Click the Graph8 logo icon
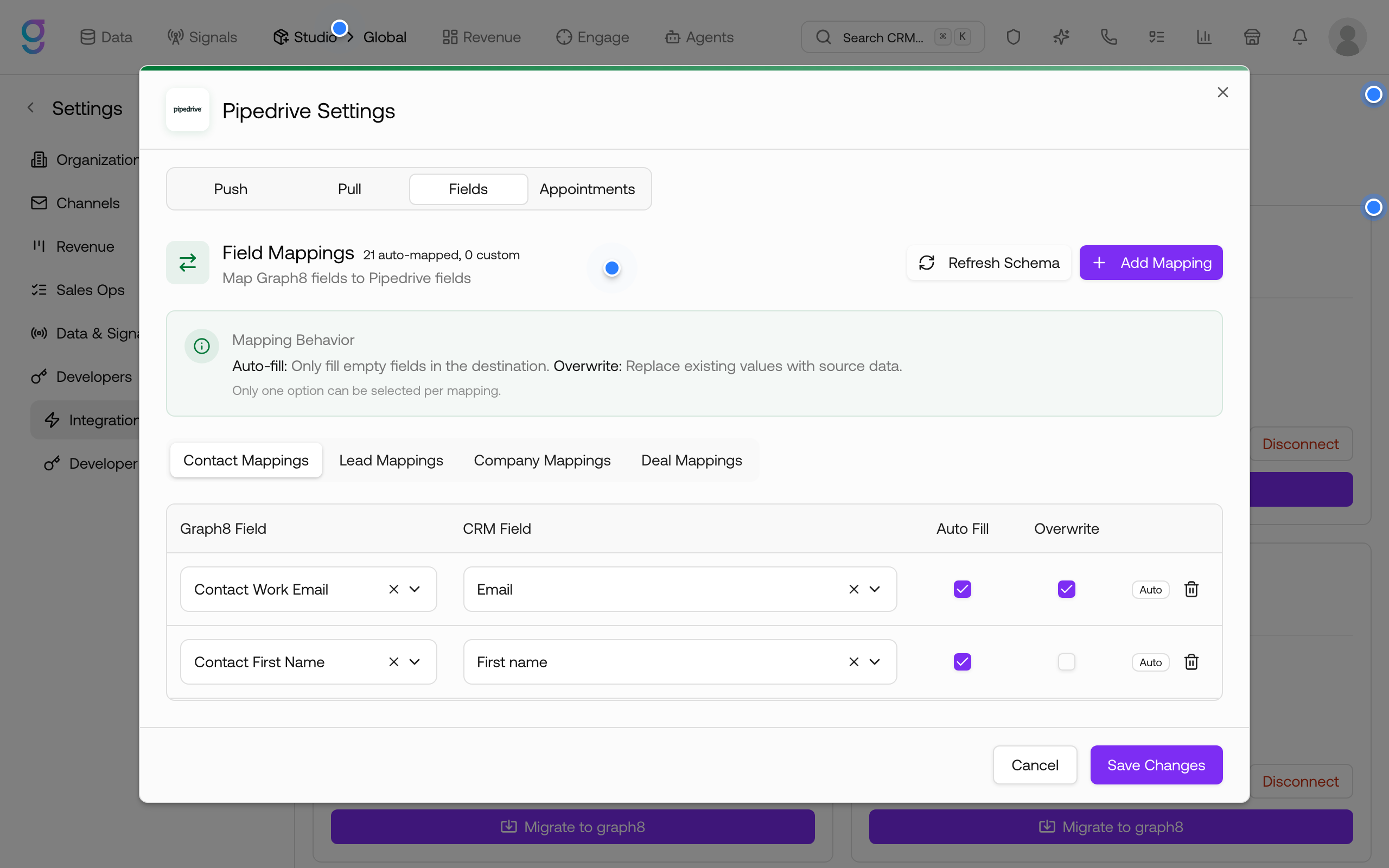 pos(33,37)
